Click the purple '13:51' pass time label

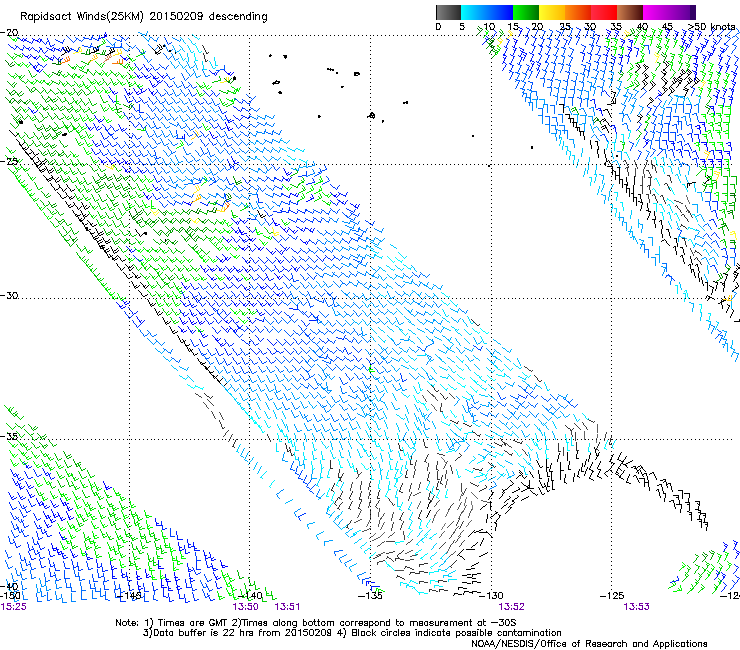287,607
